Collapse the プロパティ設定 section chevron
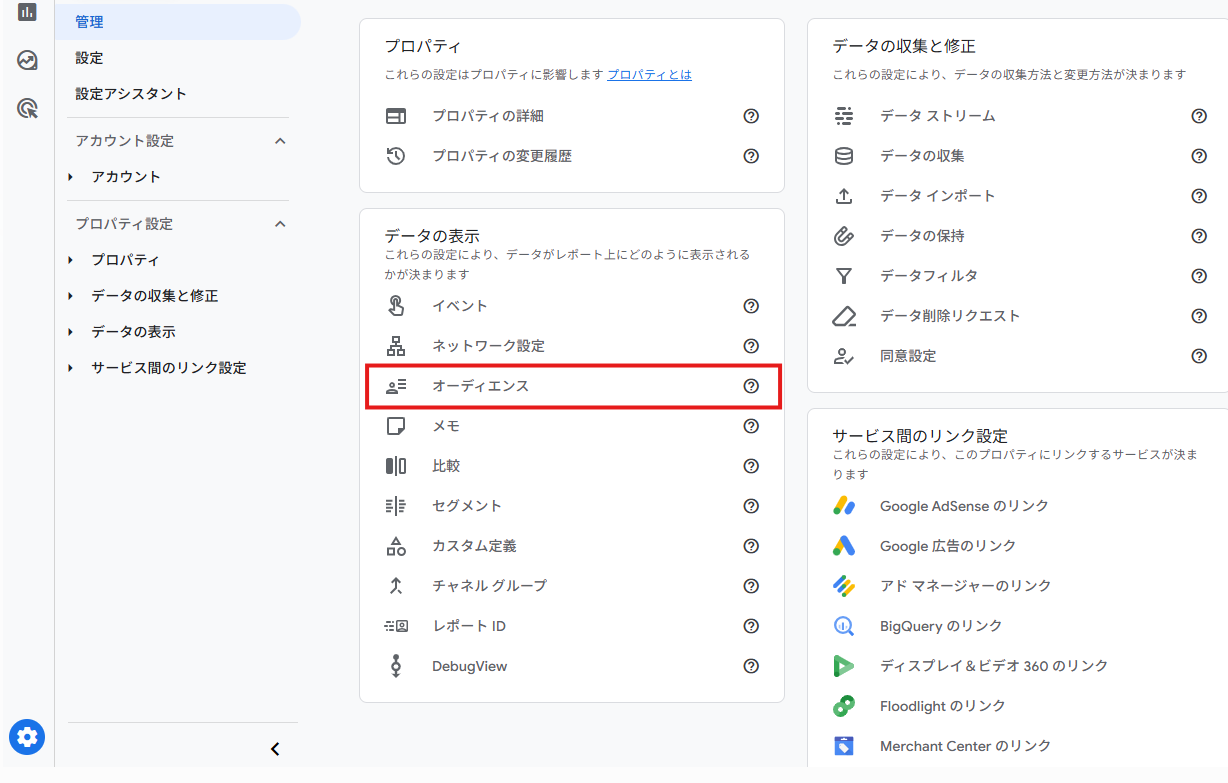 pos(280,224)
